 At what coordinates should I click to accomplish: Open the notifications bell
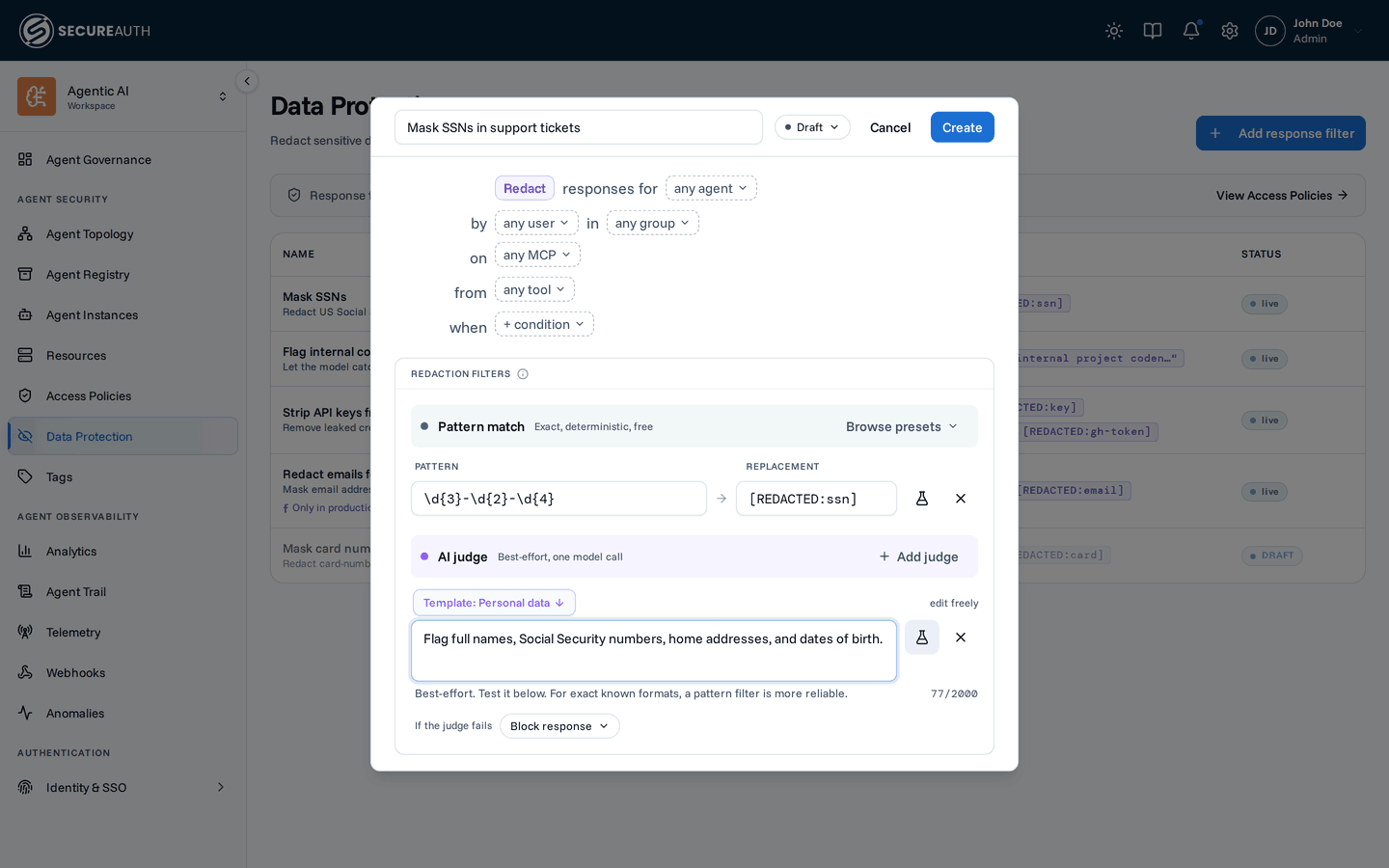point(1191,31)
